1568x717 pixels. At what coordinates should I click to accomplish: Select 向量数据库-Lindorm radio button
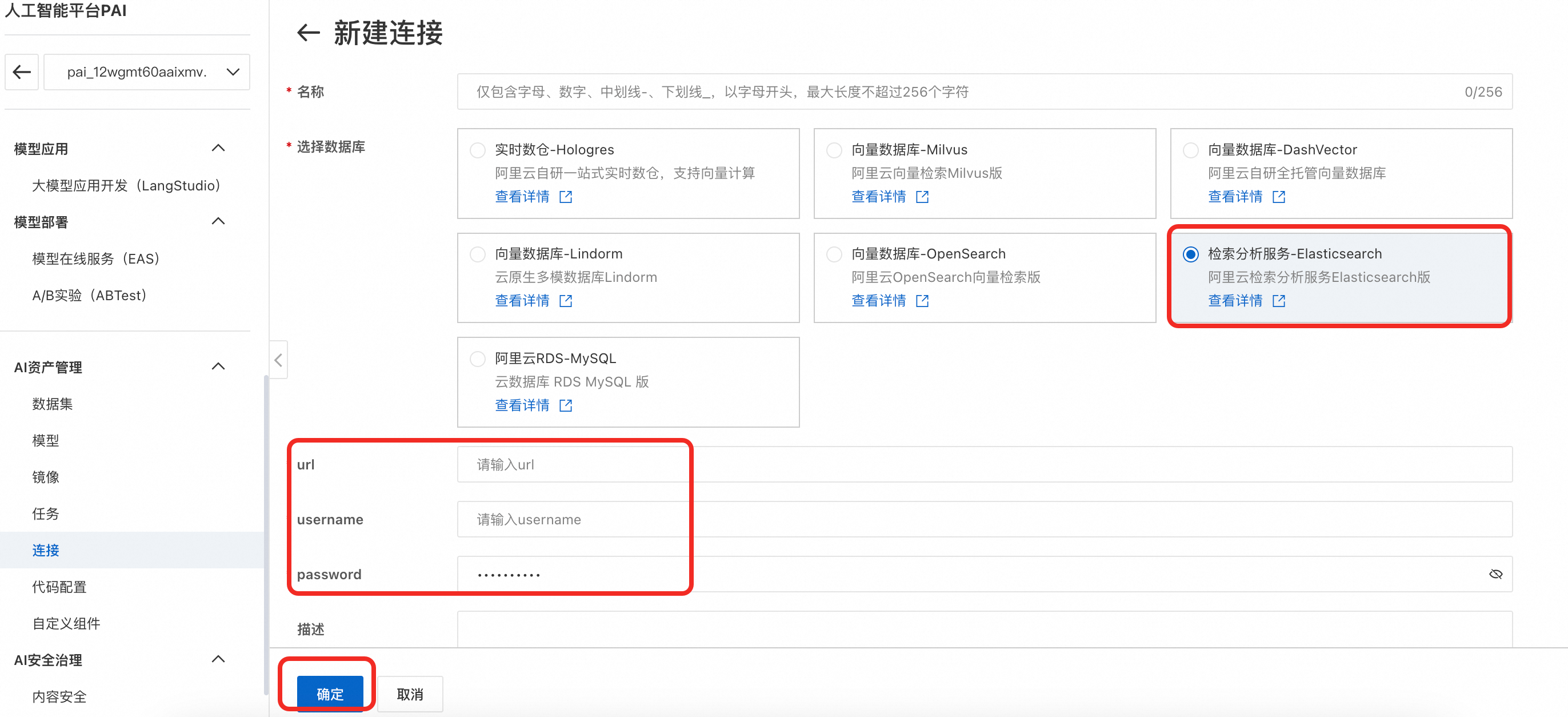pyautogui.click(x=478, y=254)
